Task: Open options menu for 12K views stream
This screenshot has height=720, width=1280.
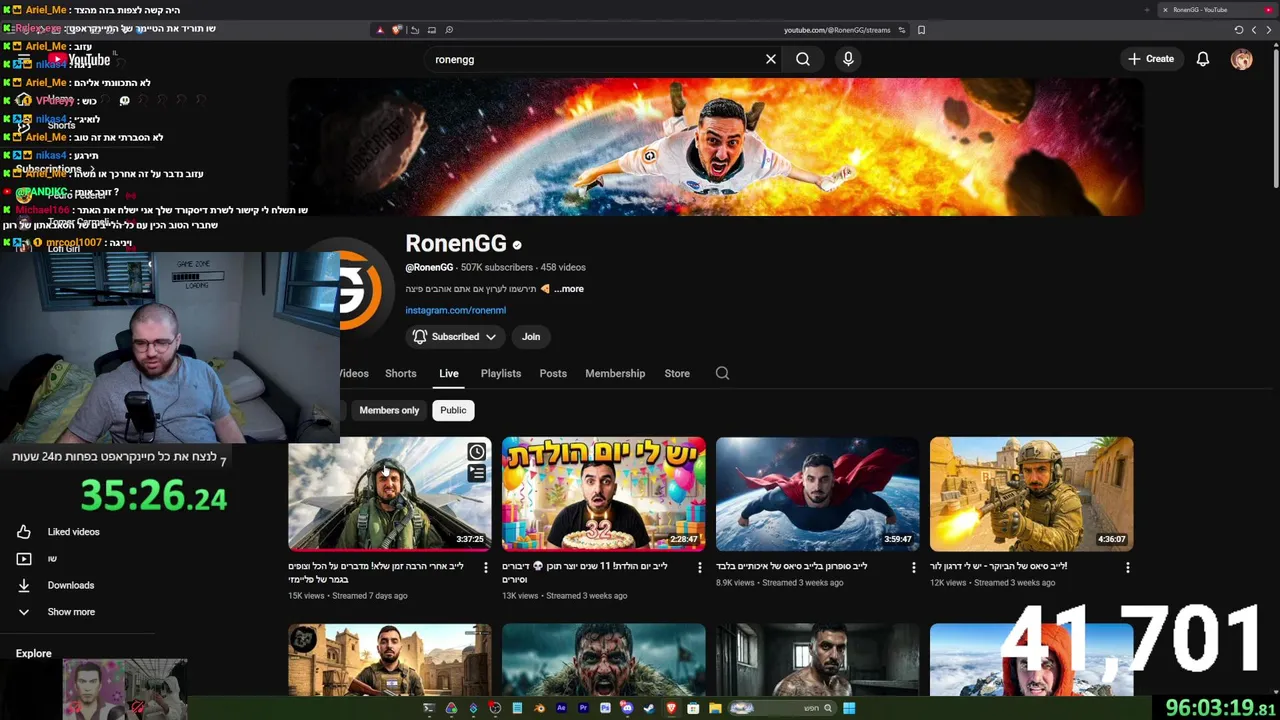Action: point(1127,567)
